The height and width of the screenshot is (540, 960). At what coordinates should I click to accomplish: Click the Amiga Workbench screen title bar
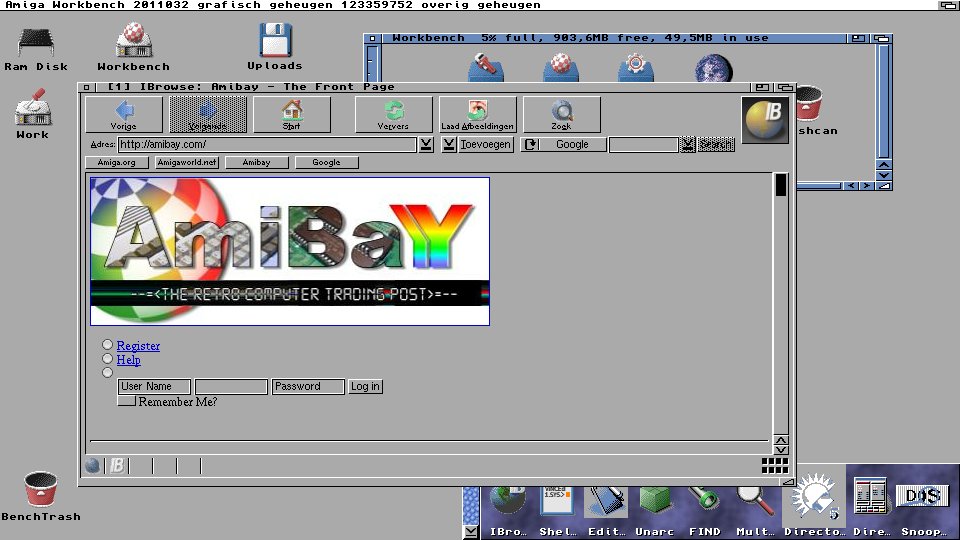pyautogui.click(x=468, y=5)
